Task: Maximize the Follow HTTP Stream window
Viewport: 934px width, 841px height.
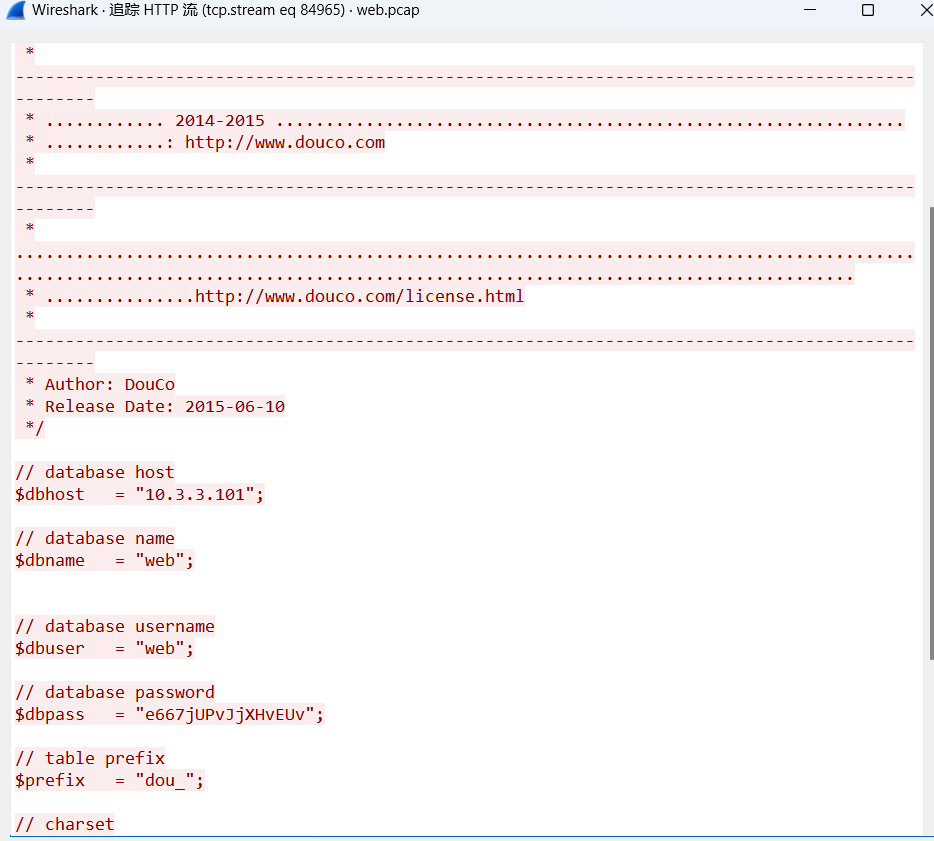Action: coord(868,10)
